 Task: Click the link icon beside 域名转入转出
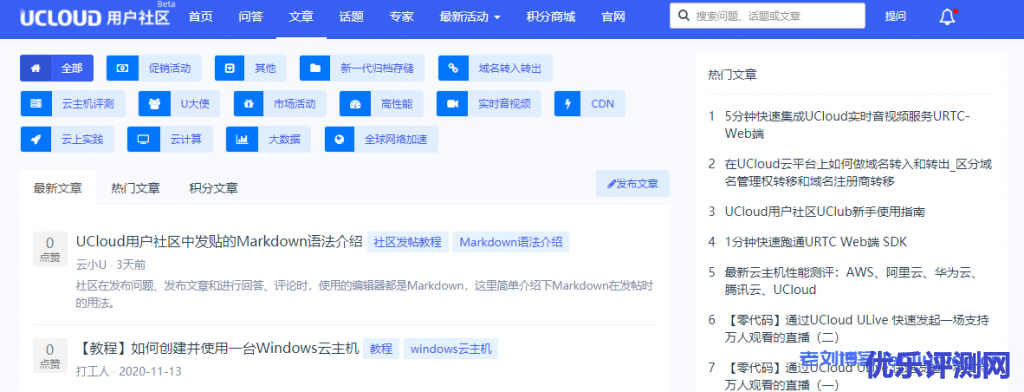453,68
